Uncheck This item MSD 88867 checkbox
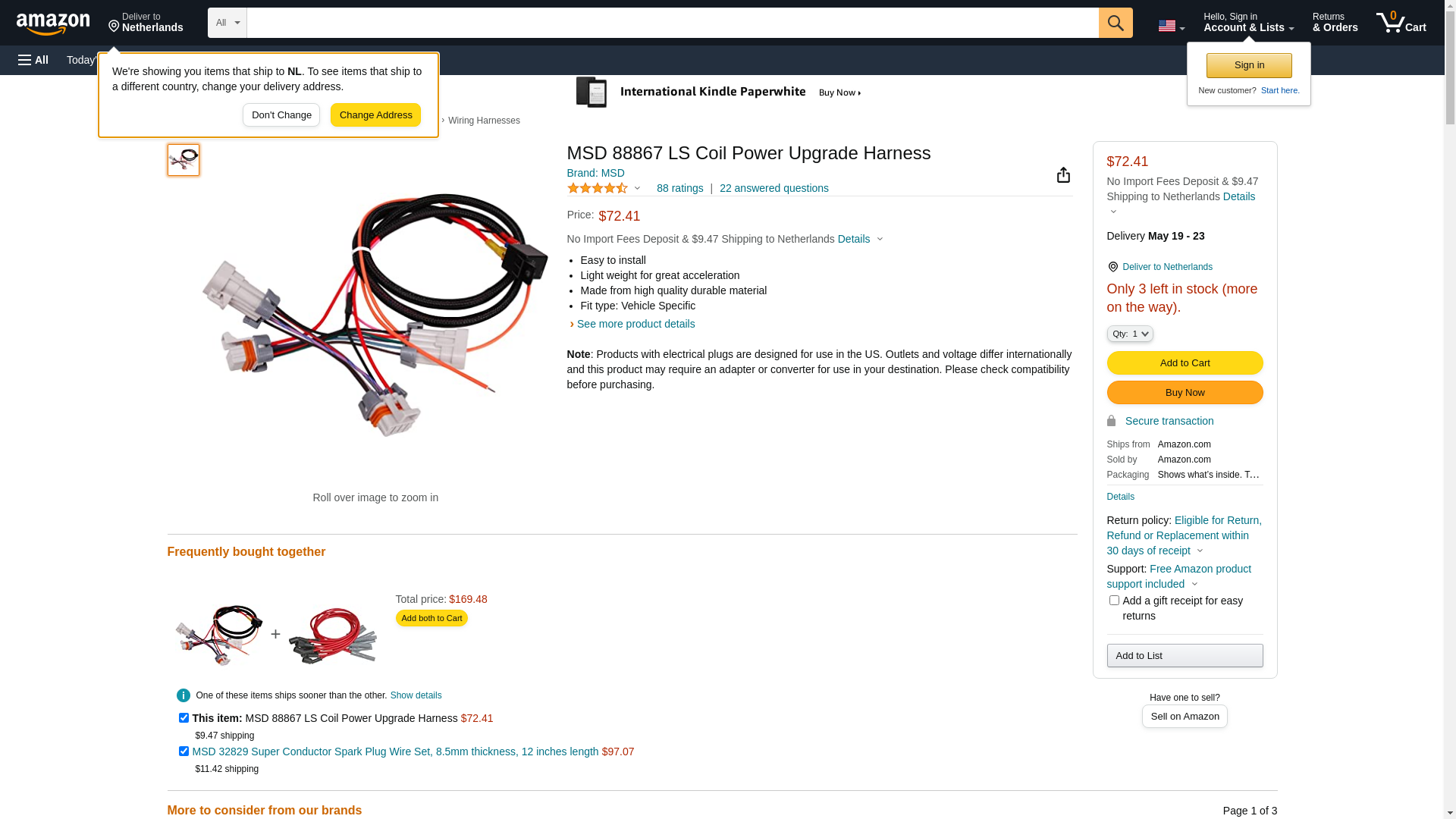Image resolution: width=1456 pixels, height=819 pixels. (184, 717)
